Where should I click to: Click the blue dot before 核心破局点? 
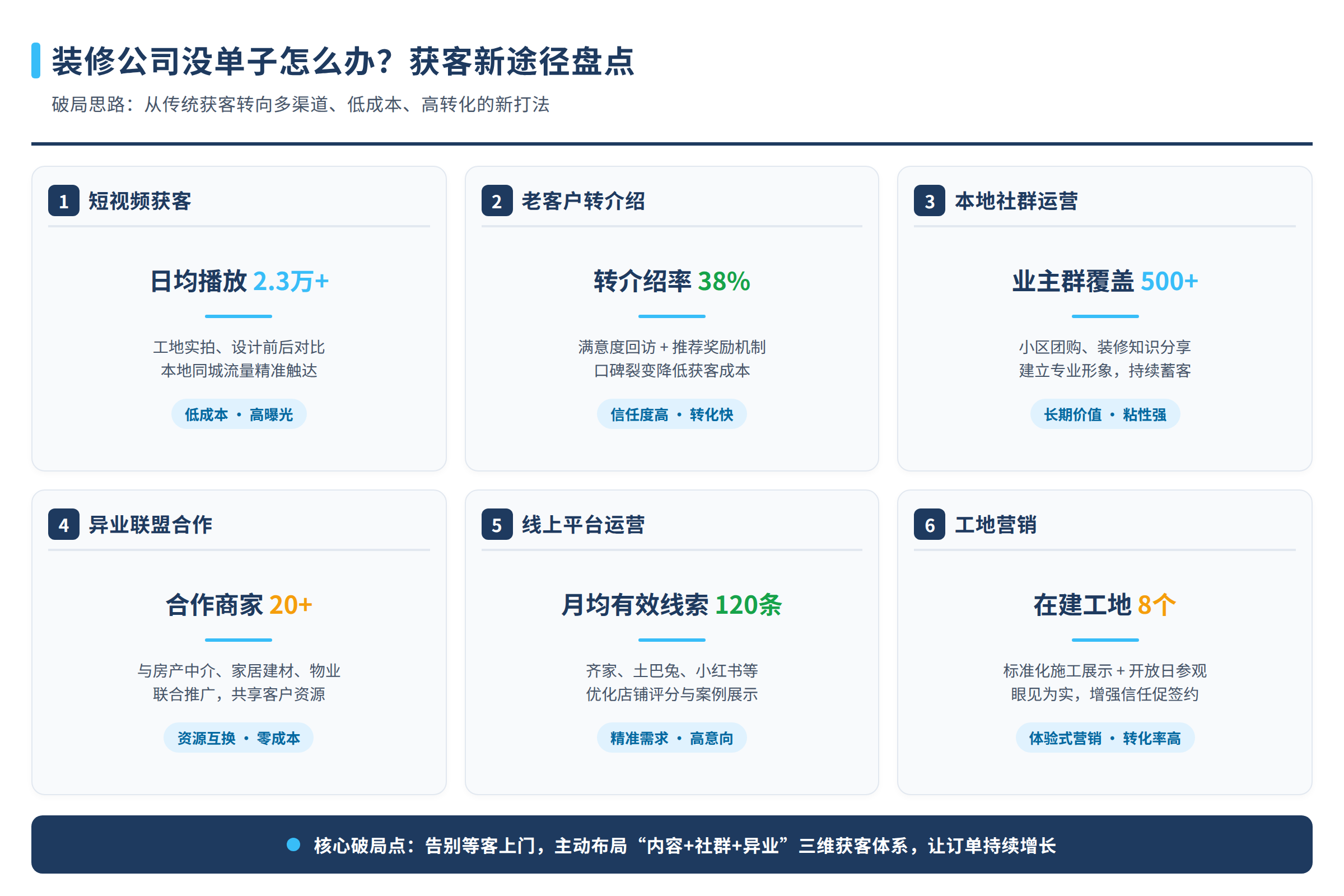(x=293, y=844)
